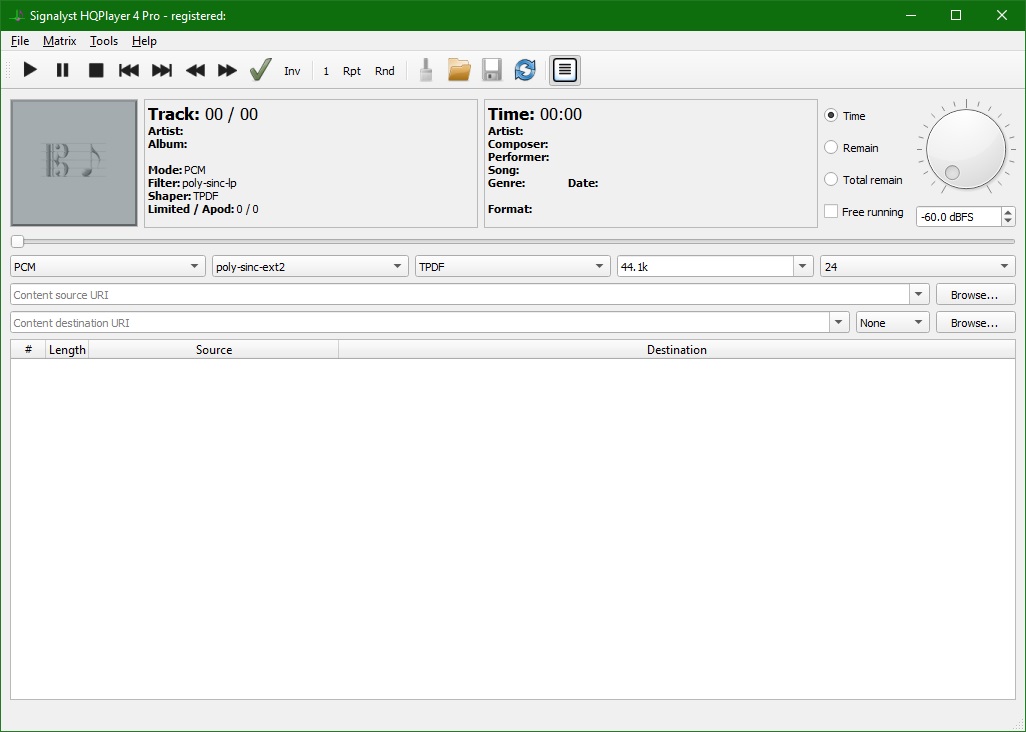Clear playlist with the brush icon
Screen dimensions: 1026x732
click(x=426, y=70)
